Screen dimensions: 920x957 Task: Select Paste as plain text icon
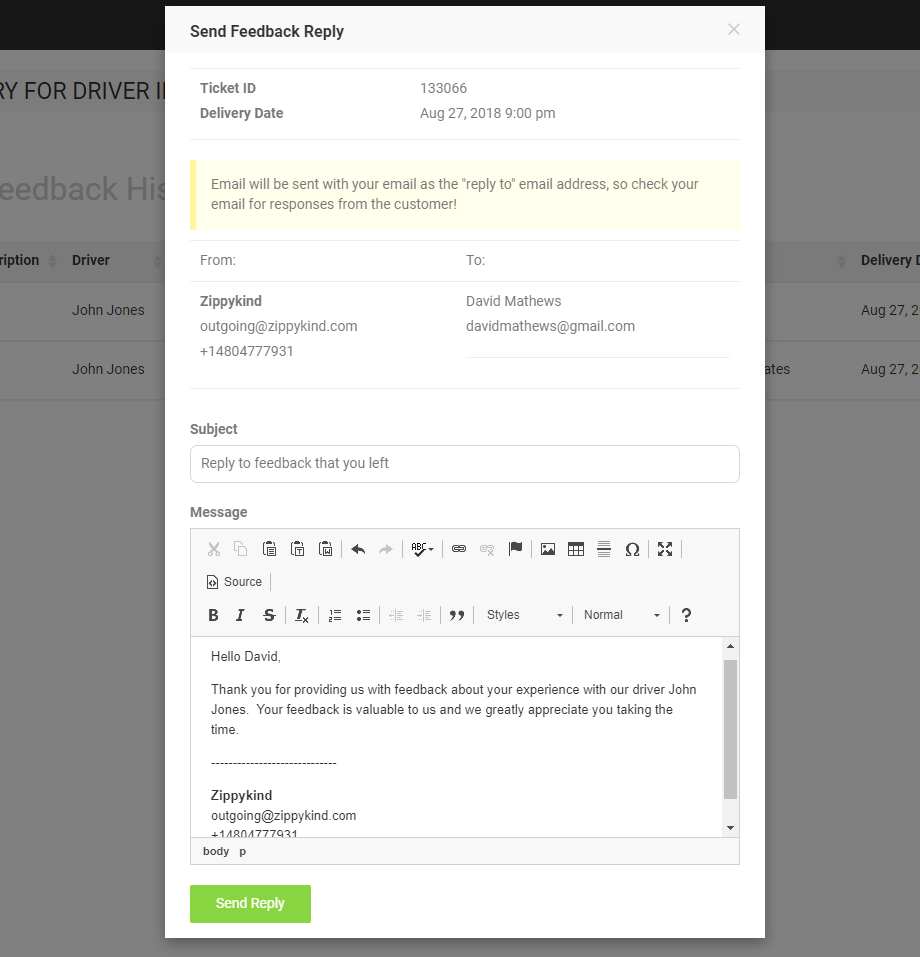(297, 549)
